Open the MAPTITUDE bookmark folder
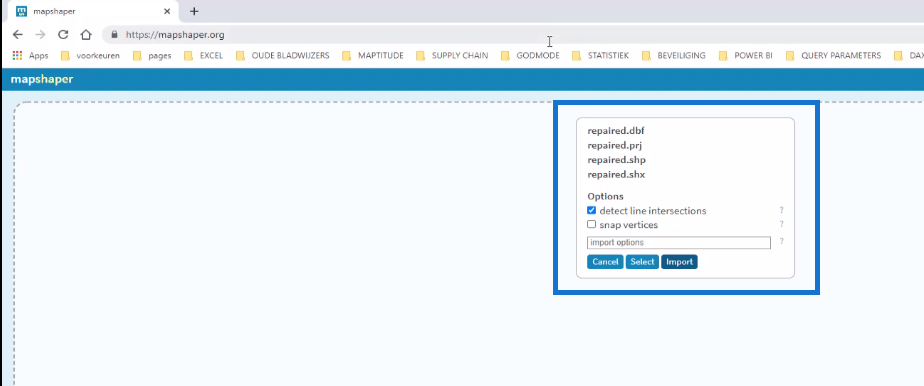This screenshot has height=386, width=924. [x=372, y=55]
